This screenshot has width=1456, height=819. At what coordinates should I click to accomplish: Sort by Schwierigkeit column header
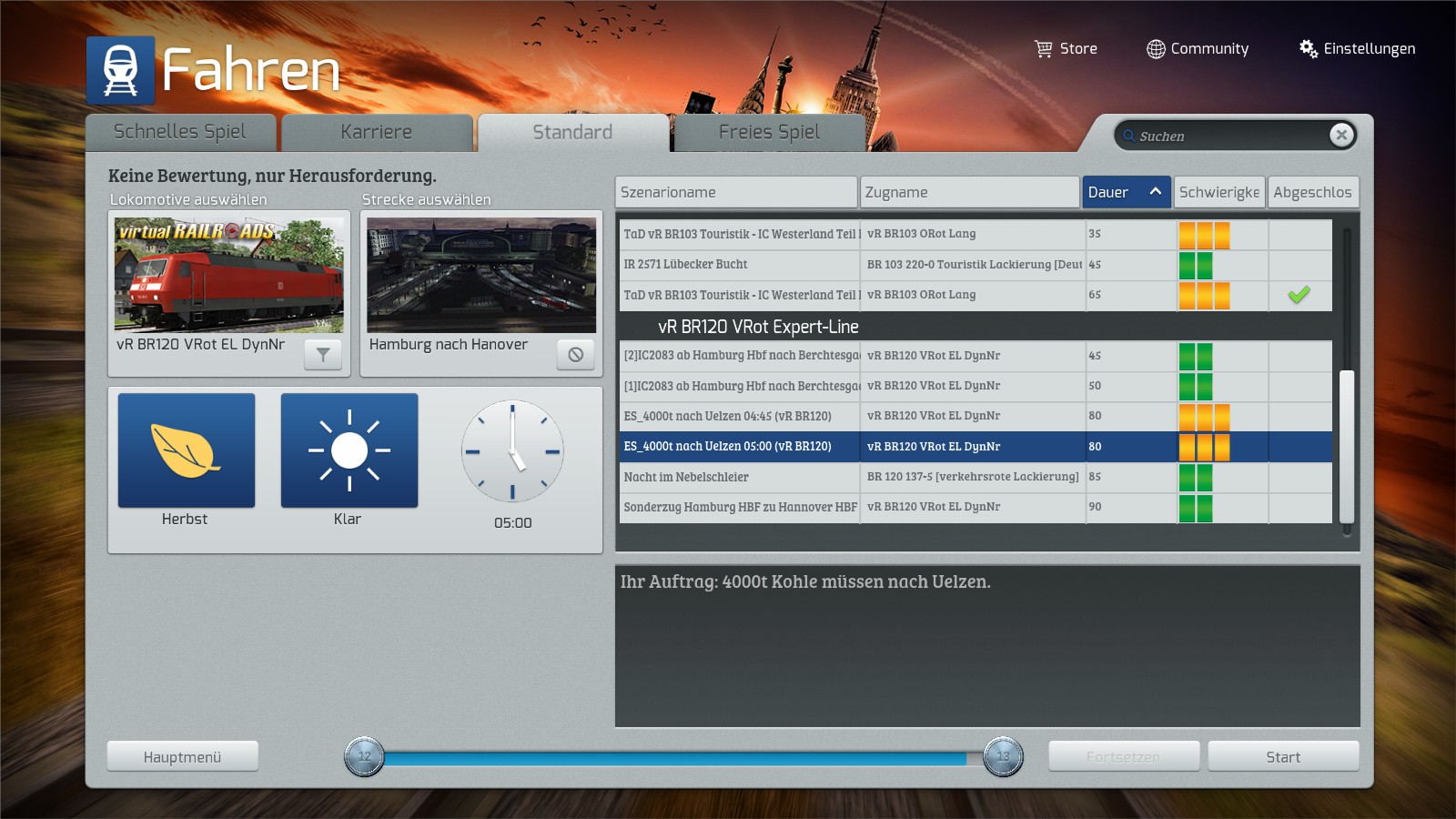1218,192
